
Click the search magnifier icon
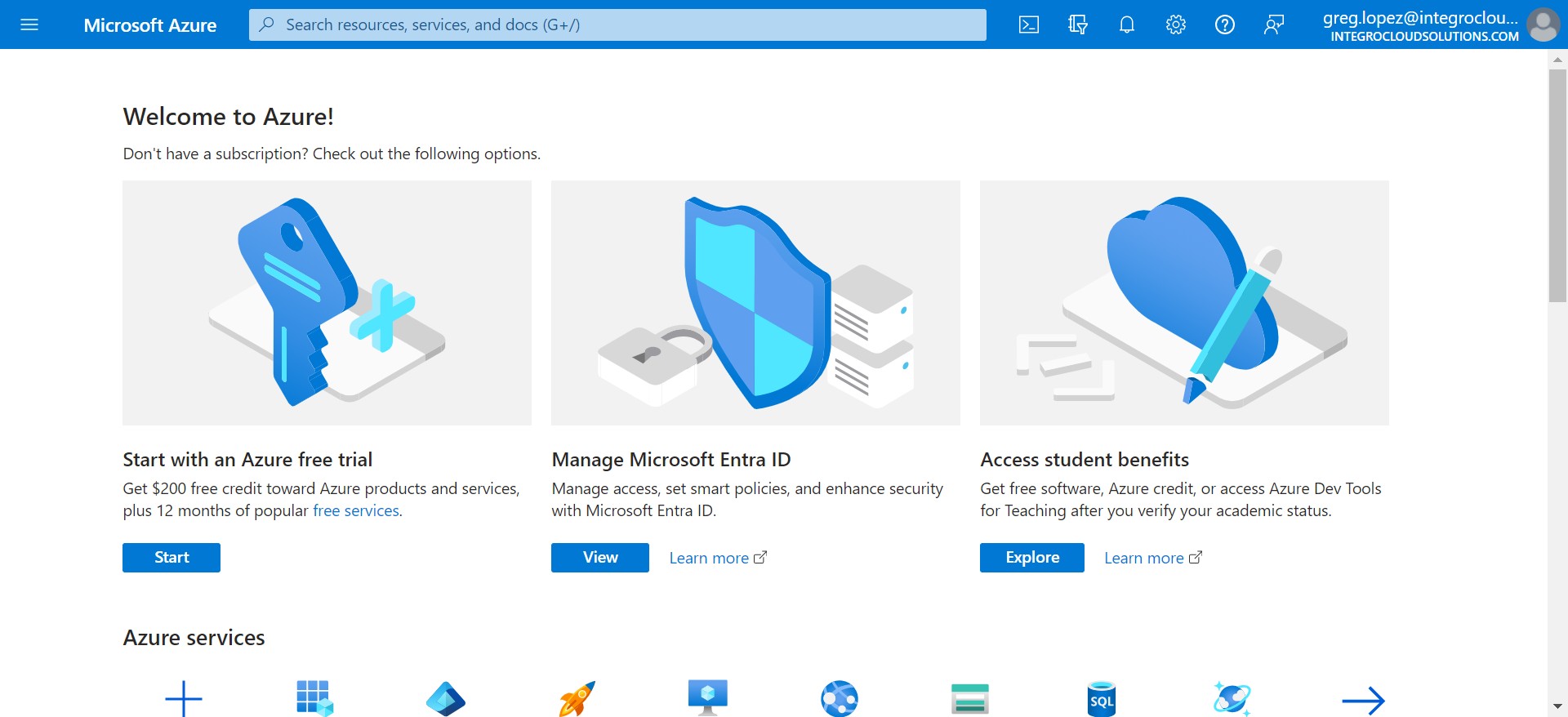click(x=266, y=24)
